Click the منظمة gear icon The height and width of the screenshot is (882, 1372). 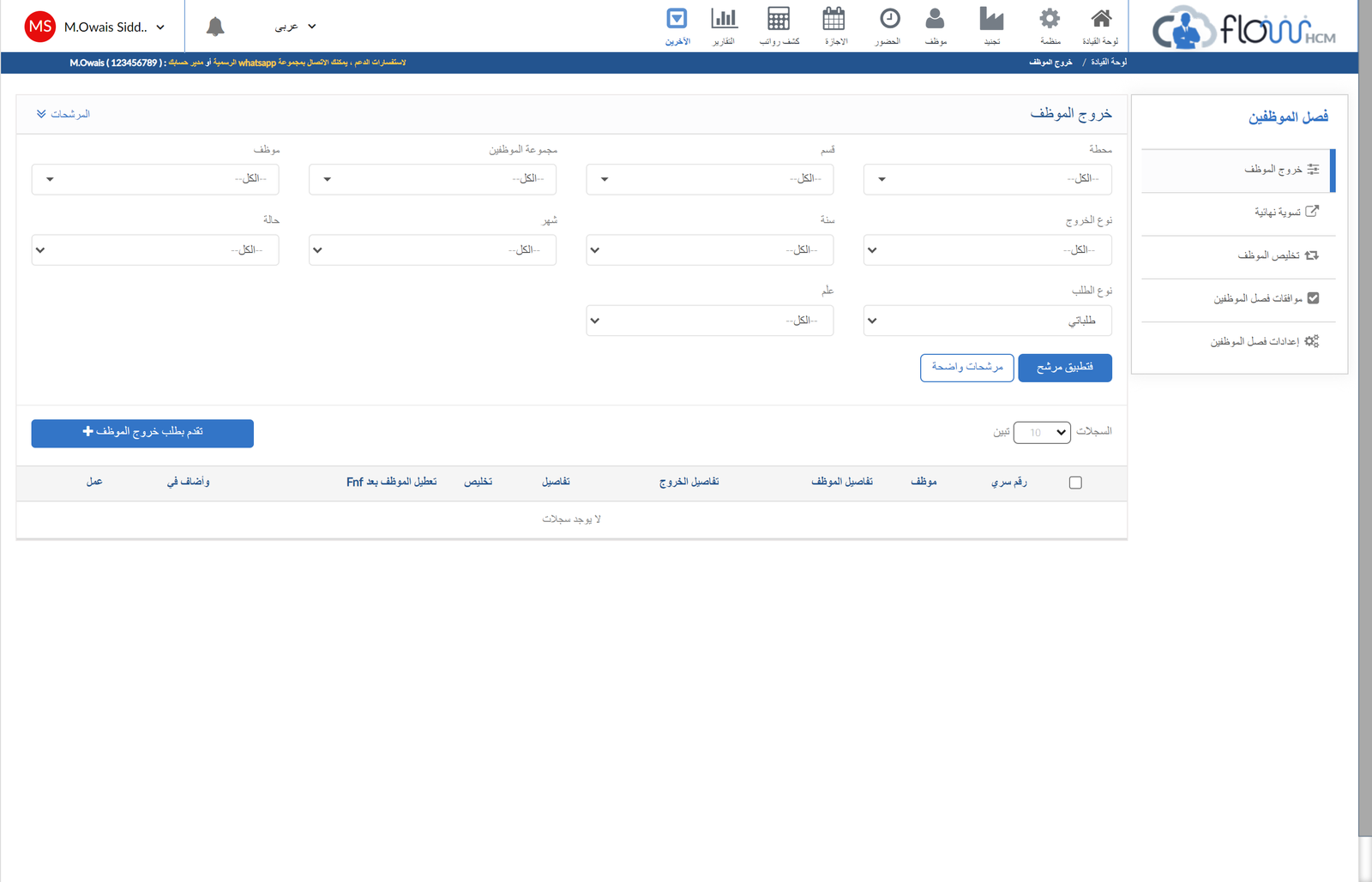[x=1050, y=20]
